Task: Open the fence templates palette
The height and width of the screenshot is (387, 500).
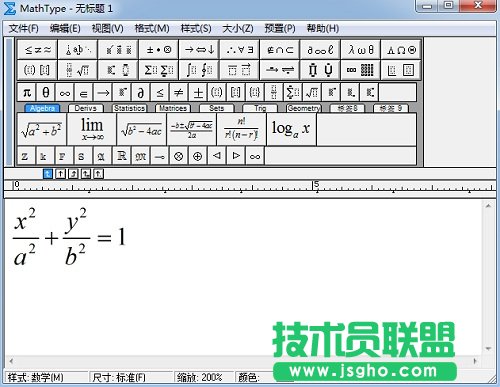Action: tap(37, 70)
